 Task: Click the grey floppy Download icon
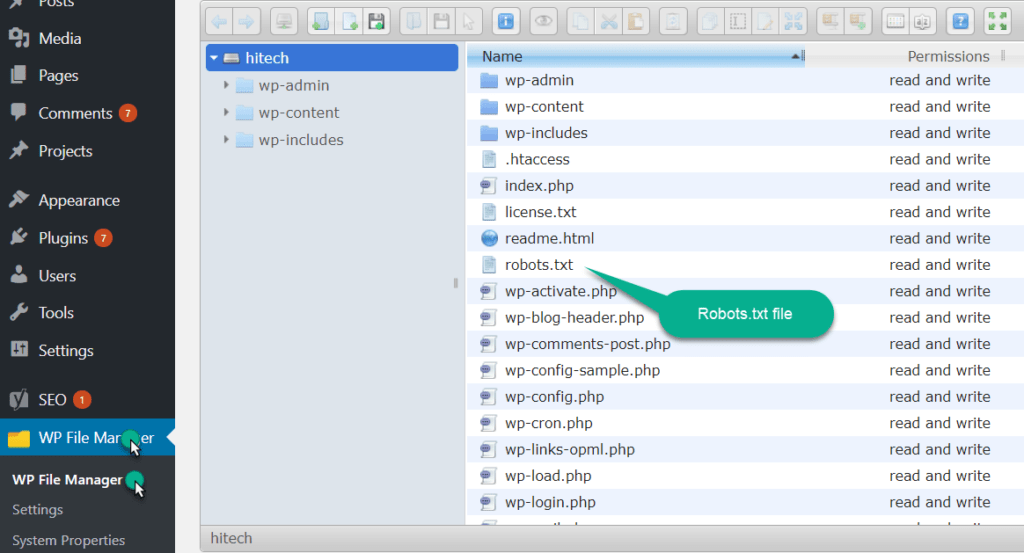pos(441,22)
